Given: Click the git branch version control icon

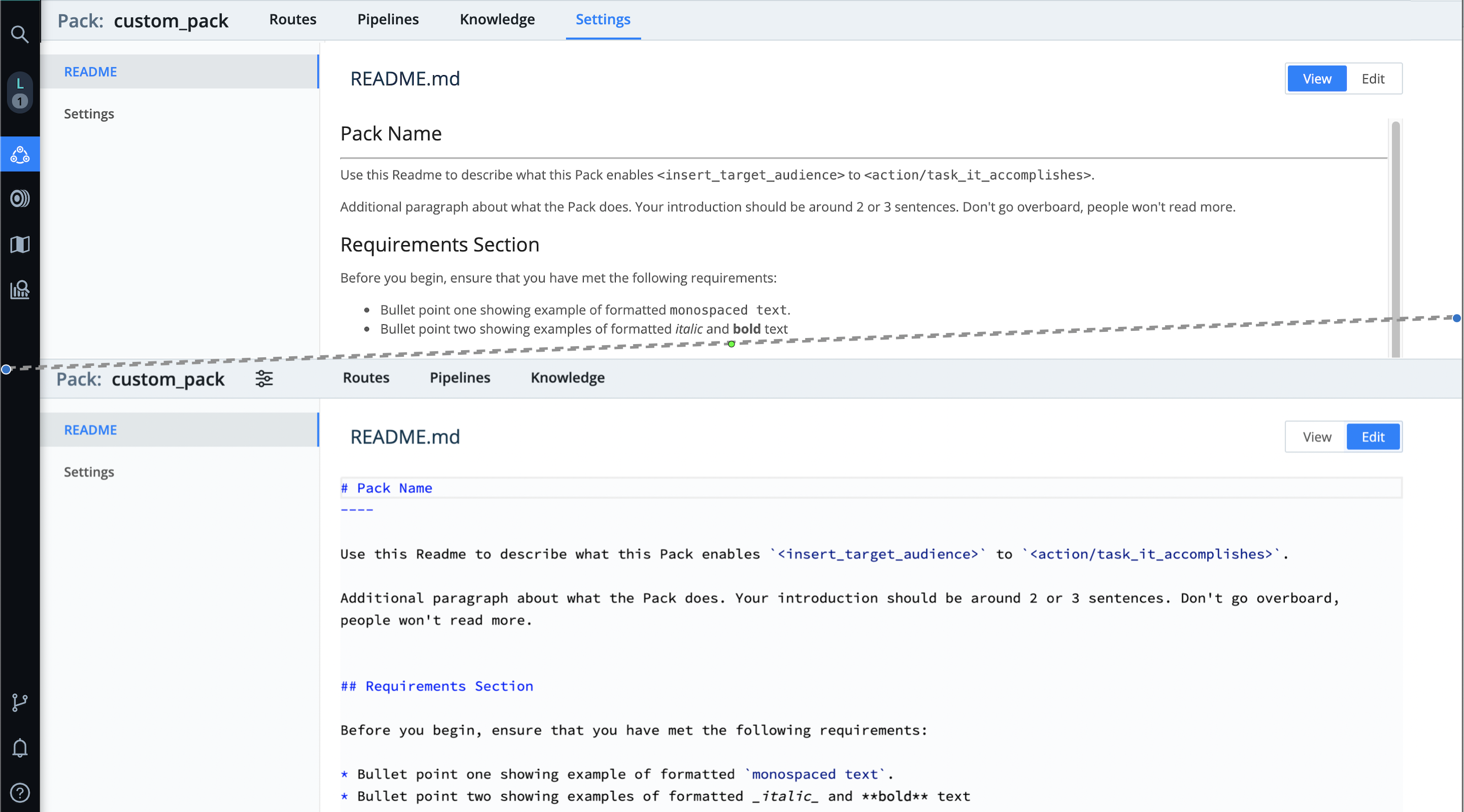Looking at the screenshot, I should 20,702.
